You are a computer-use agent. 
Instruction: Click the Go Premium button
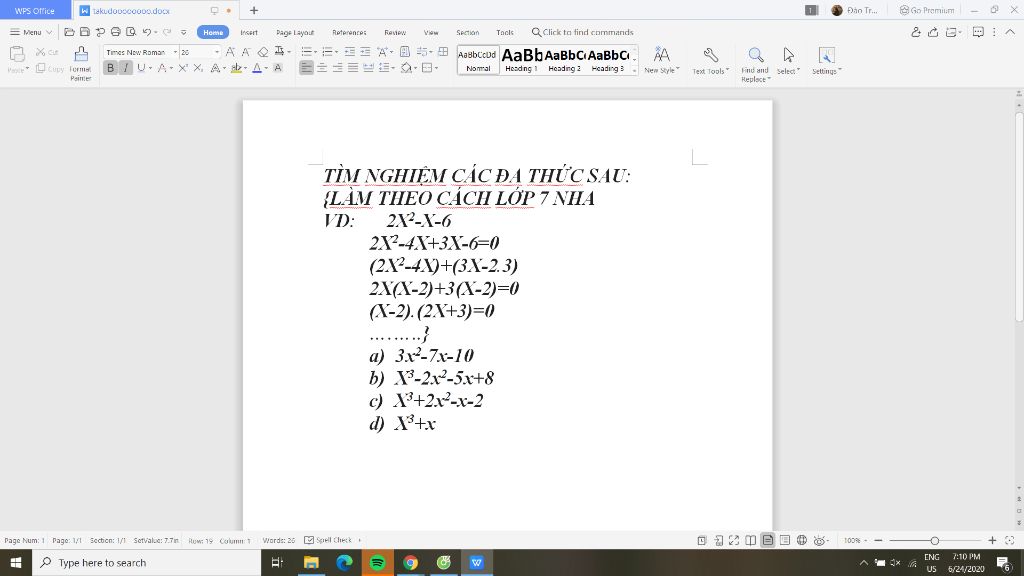click(927, 10)
